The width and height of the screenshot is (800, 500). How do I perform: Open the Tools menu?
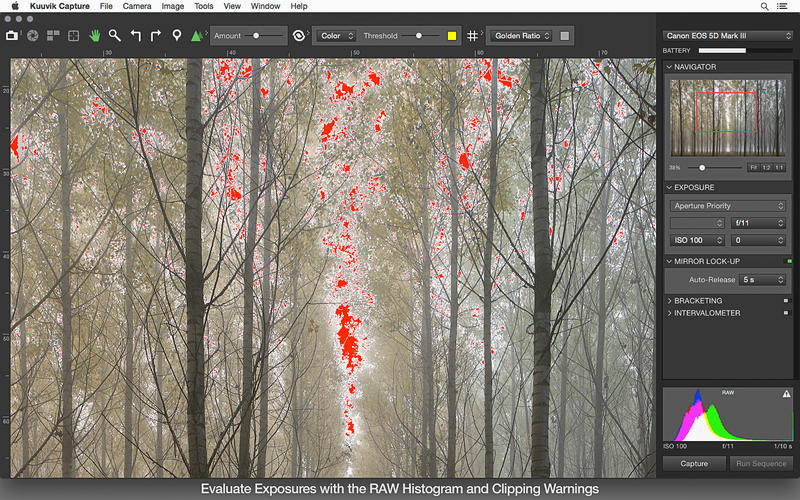click(203, 6)
